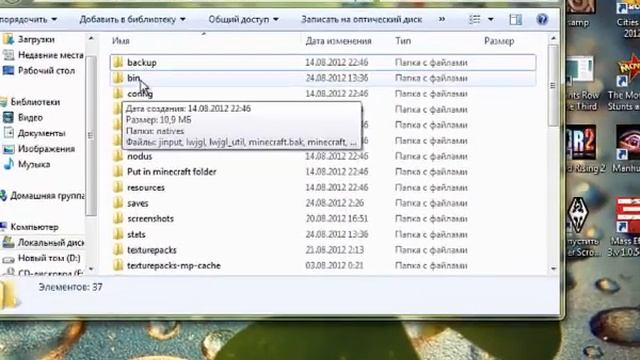Image resolution: width=640 pixels, height=360 pixels.
Task: Open the Документы library
Action: (42, 133)
